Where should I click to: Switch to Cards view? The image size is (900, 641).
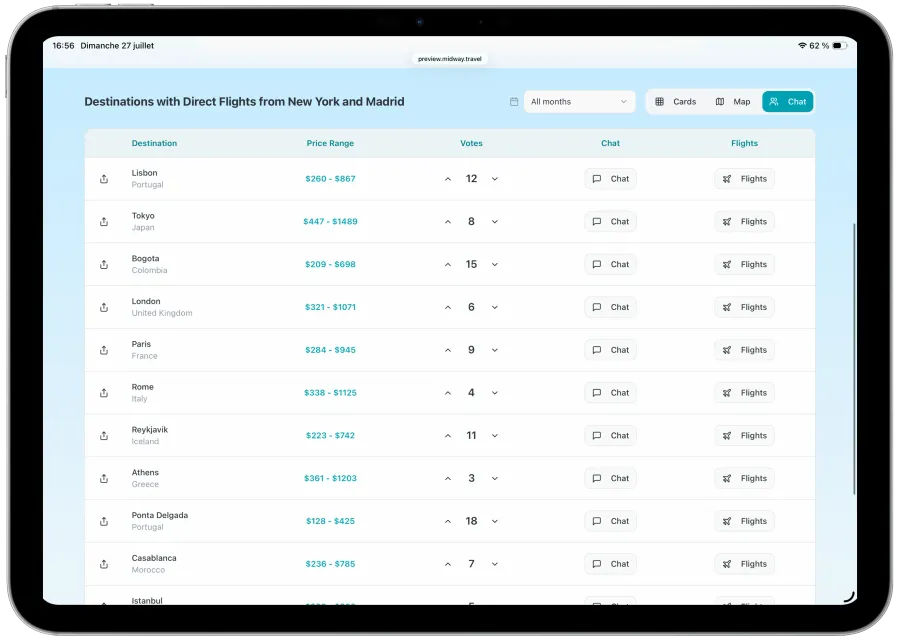676,101
